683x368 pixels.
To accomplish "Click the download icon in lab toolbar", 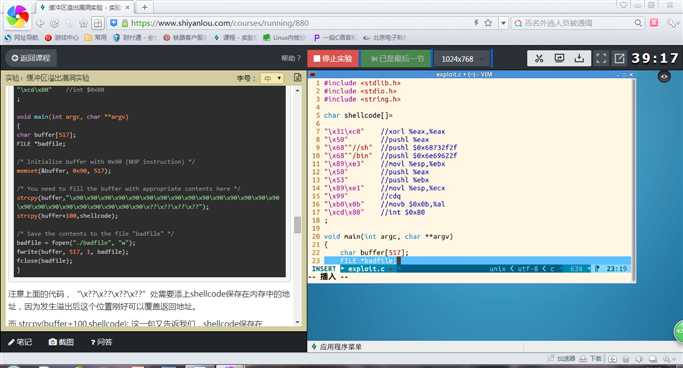I will (579, 58).
